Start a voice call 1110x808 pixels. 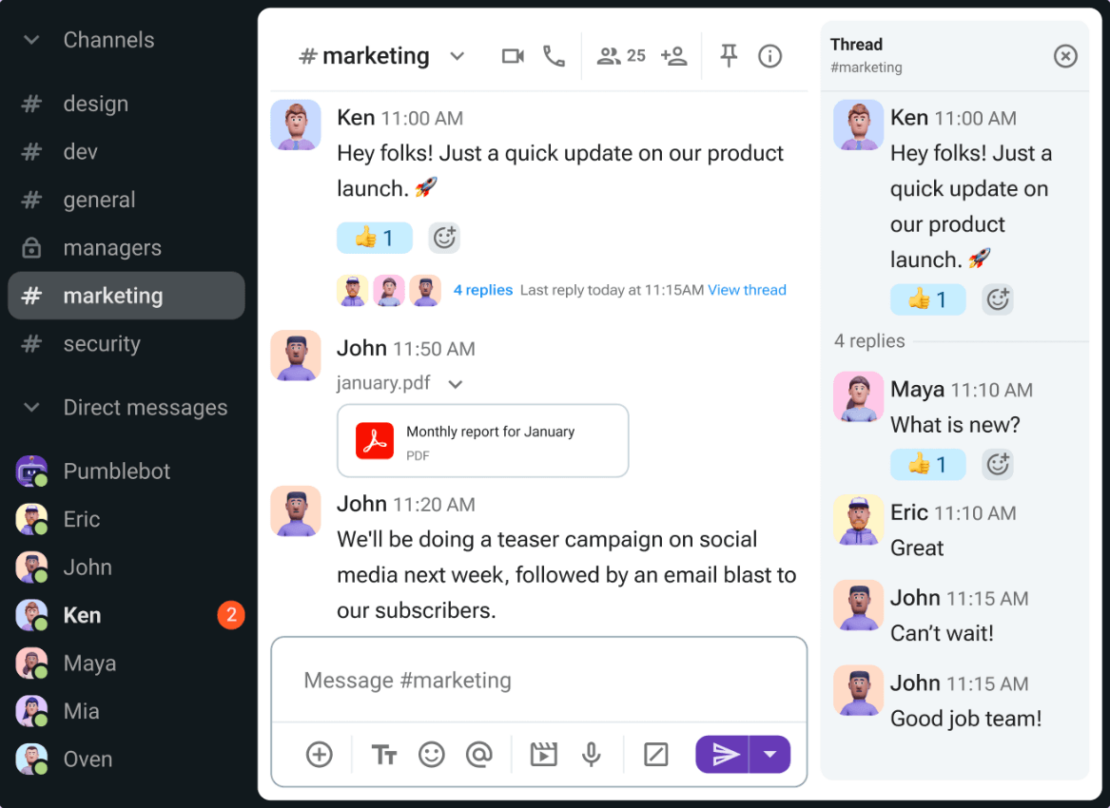click(x=554, y=56)
